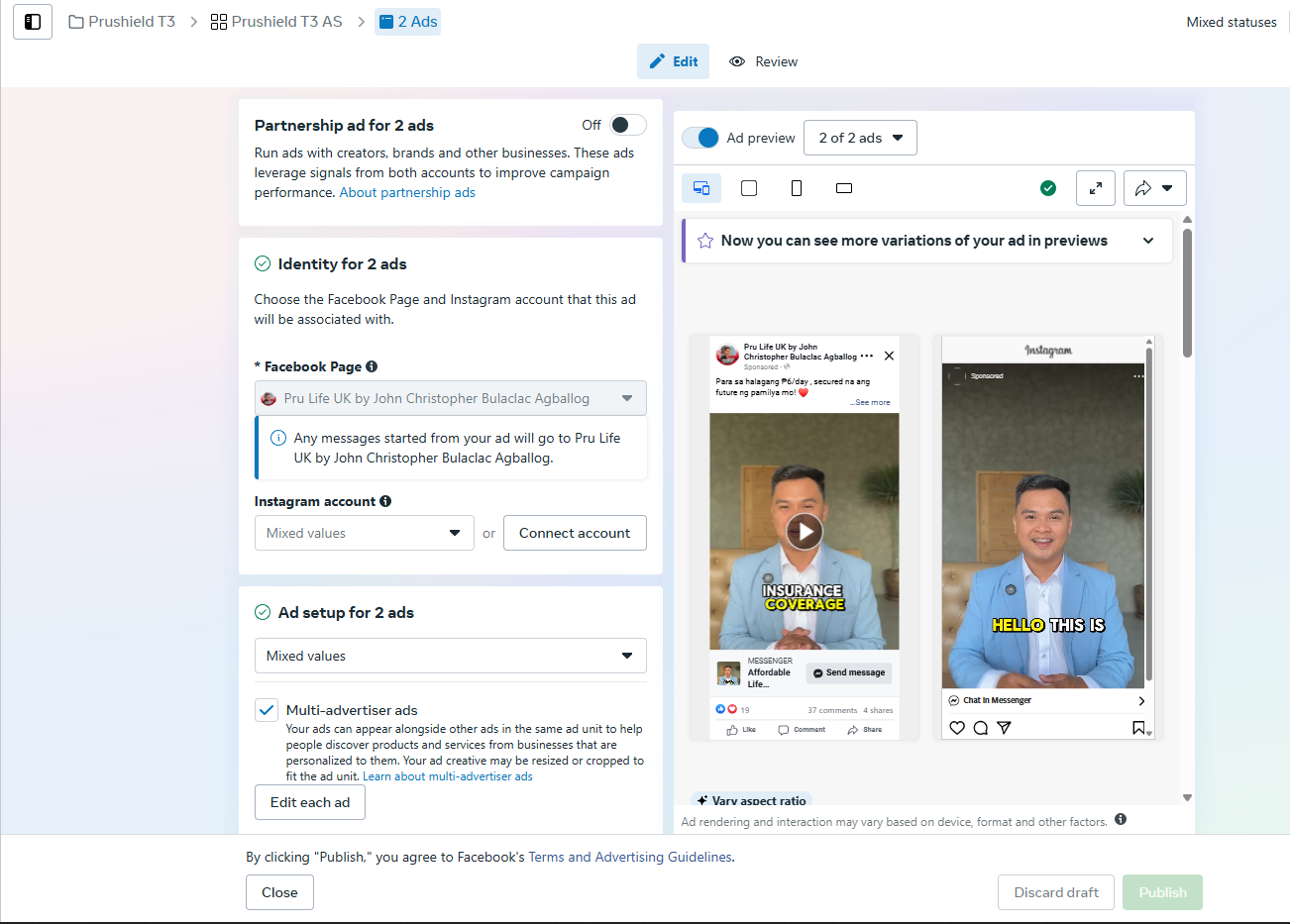
Task: Click the Close button
Action: pyautogui.click(x=279, y=892)
